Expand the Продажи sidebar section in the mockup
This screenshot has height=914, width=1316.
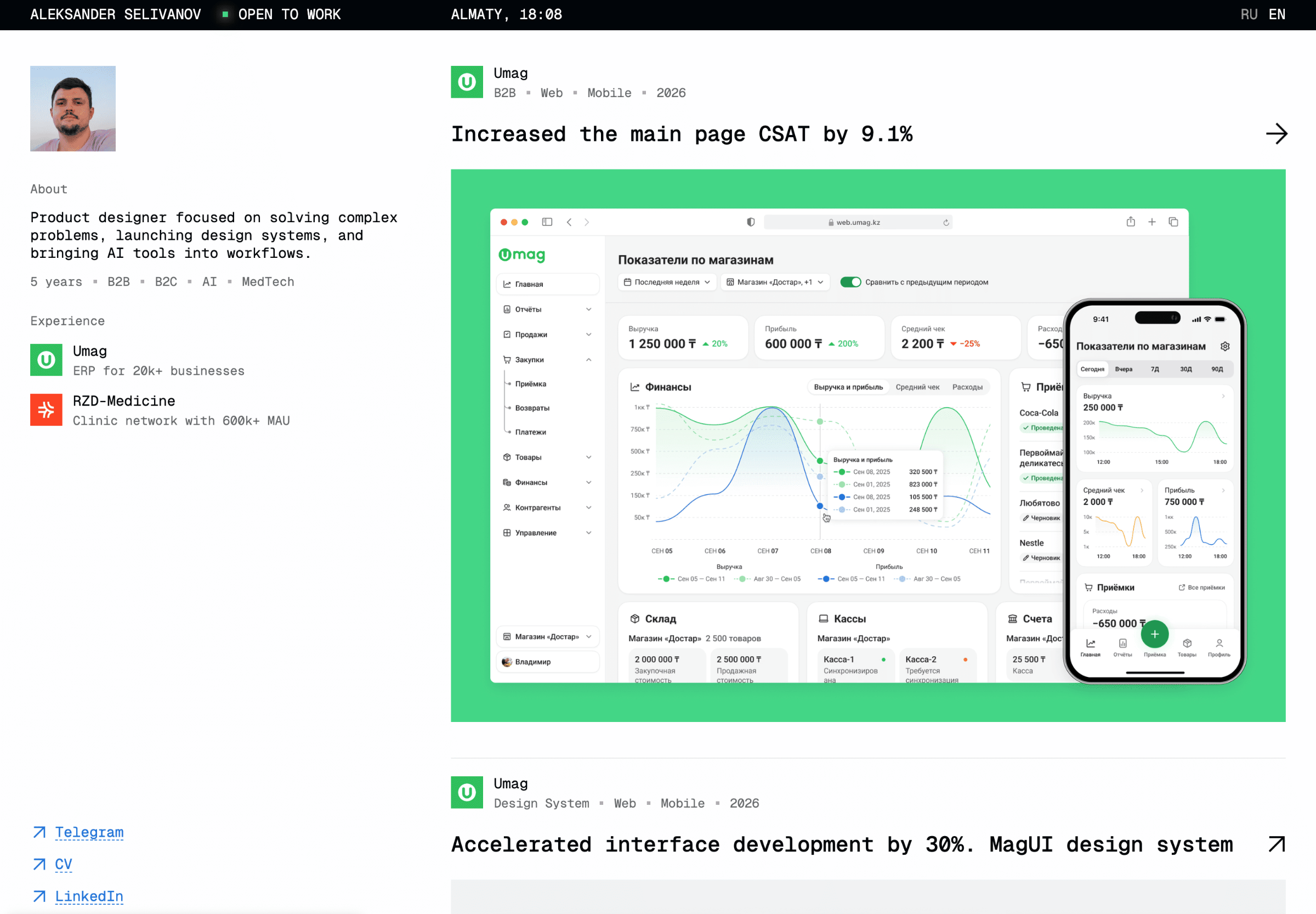coord(547,335)
